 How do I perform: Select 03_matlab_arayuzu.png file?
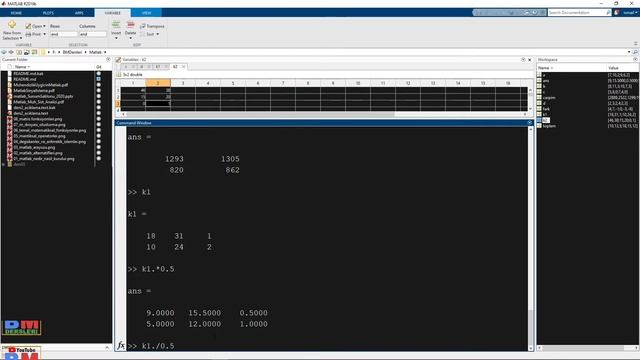point(34,147)
